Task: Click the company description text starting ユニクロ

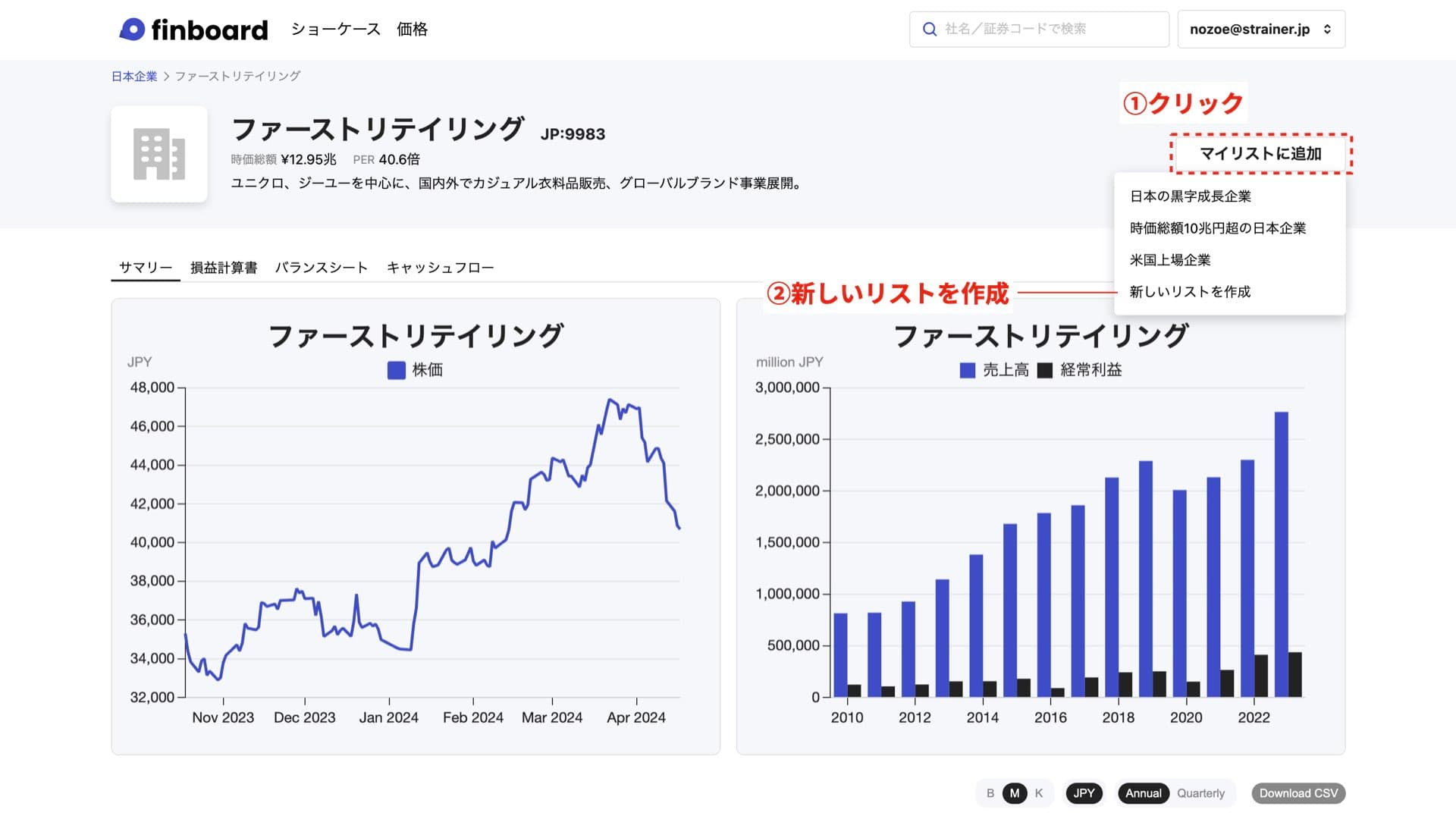Action: tap(518, 183)
